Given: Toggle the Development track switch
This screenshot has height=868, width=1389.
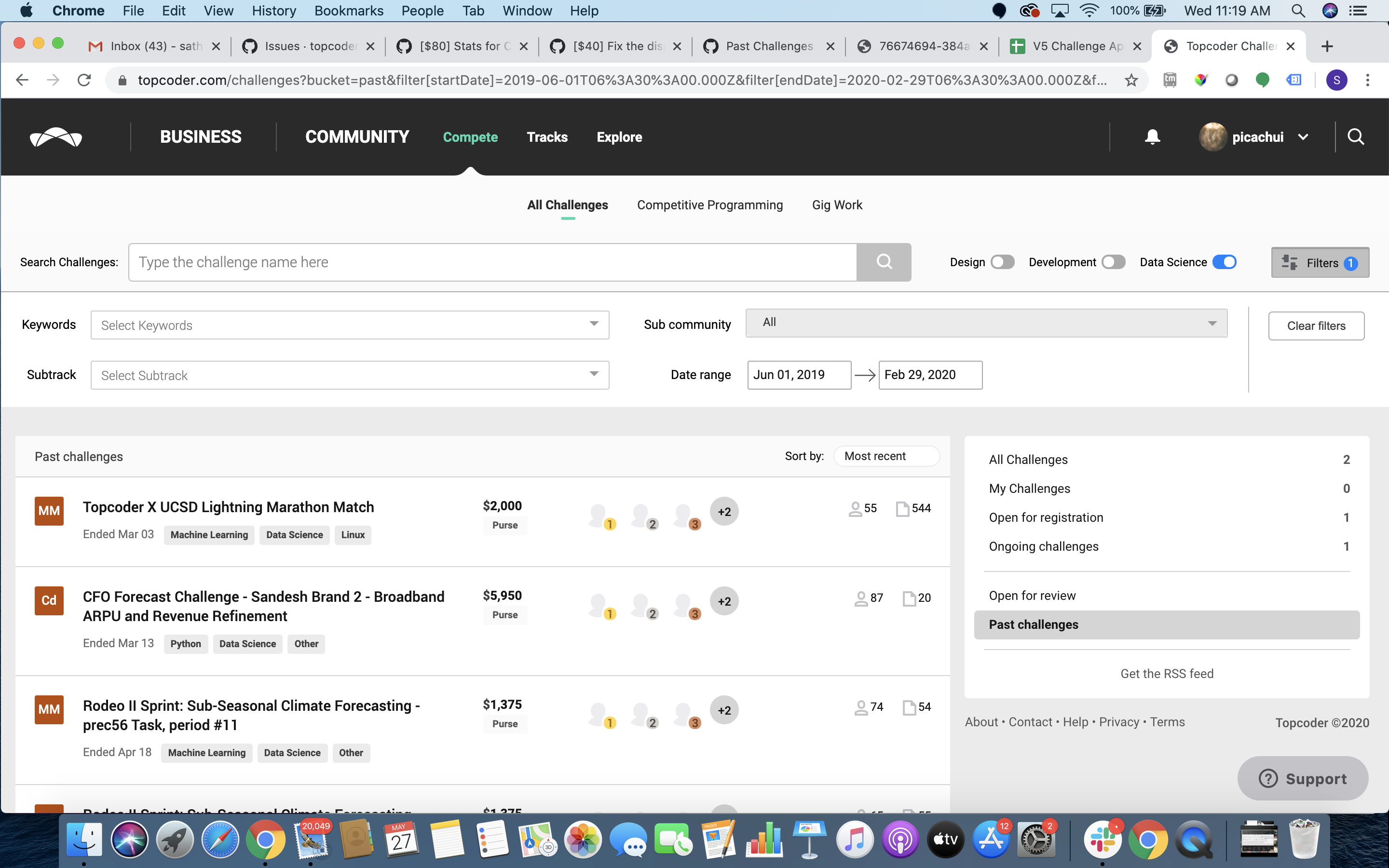Looking at the screenshot, I should click(x=1113, y=262).
